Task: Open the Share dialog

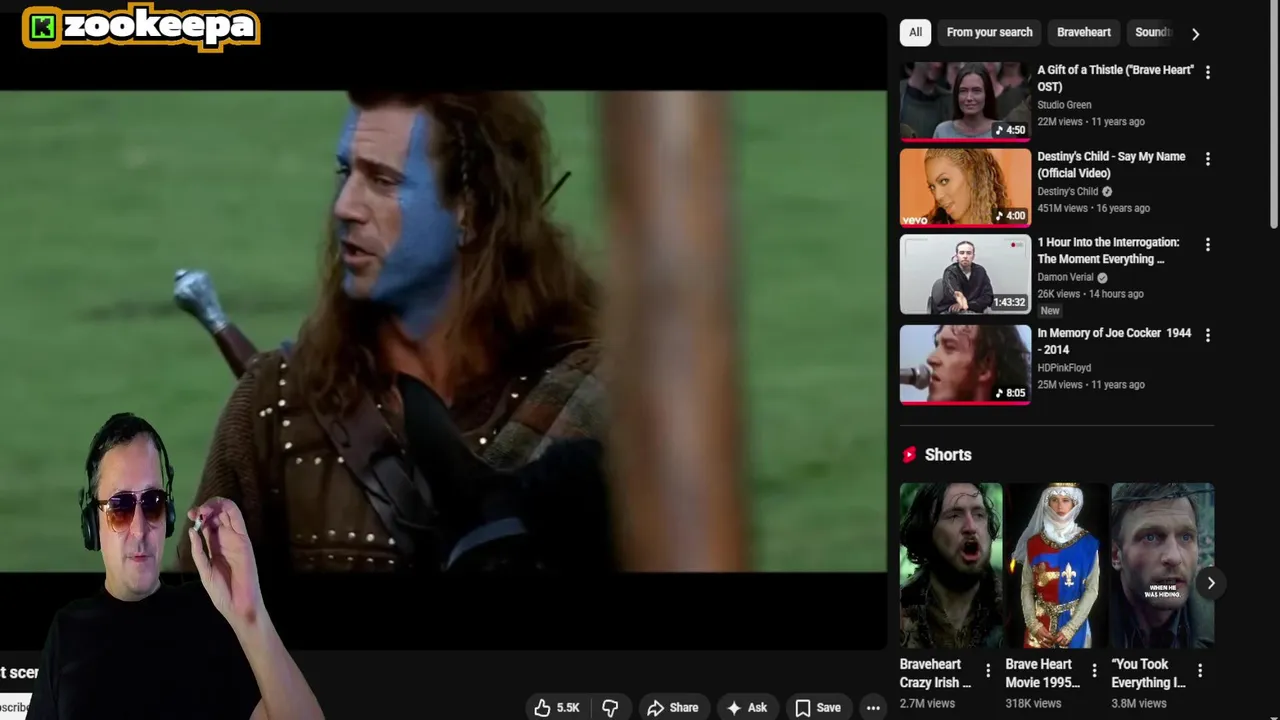Action: [673, 707]
